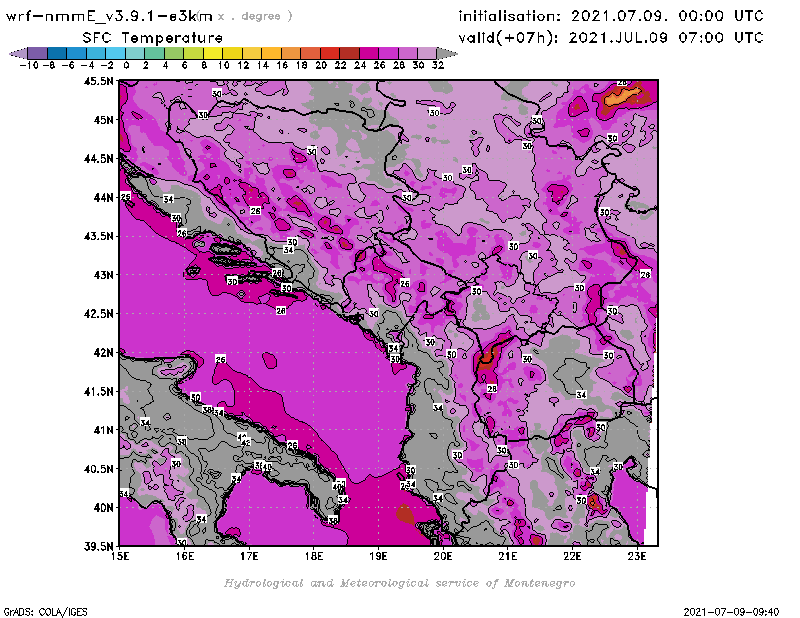Click the '19E' longitude label
Screen dimensions: 800x618
pos(379,556)
